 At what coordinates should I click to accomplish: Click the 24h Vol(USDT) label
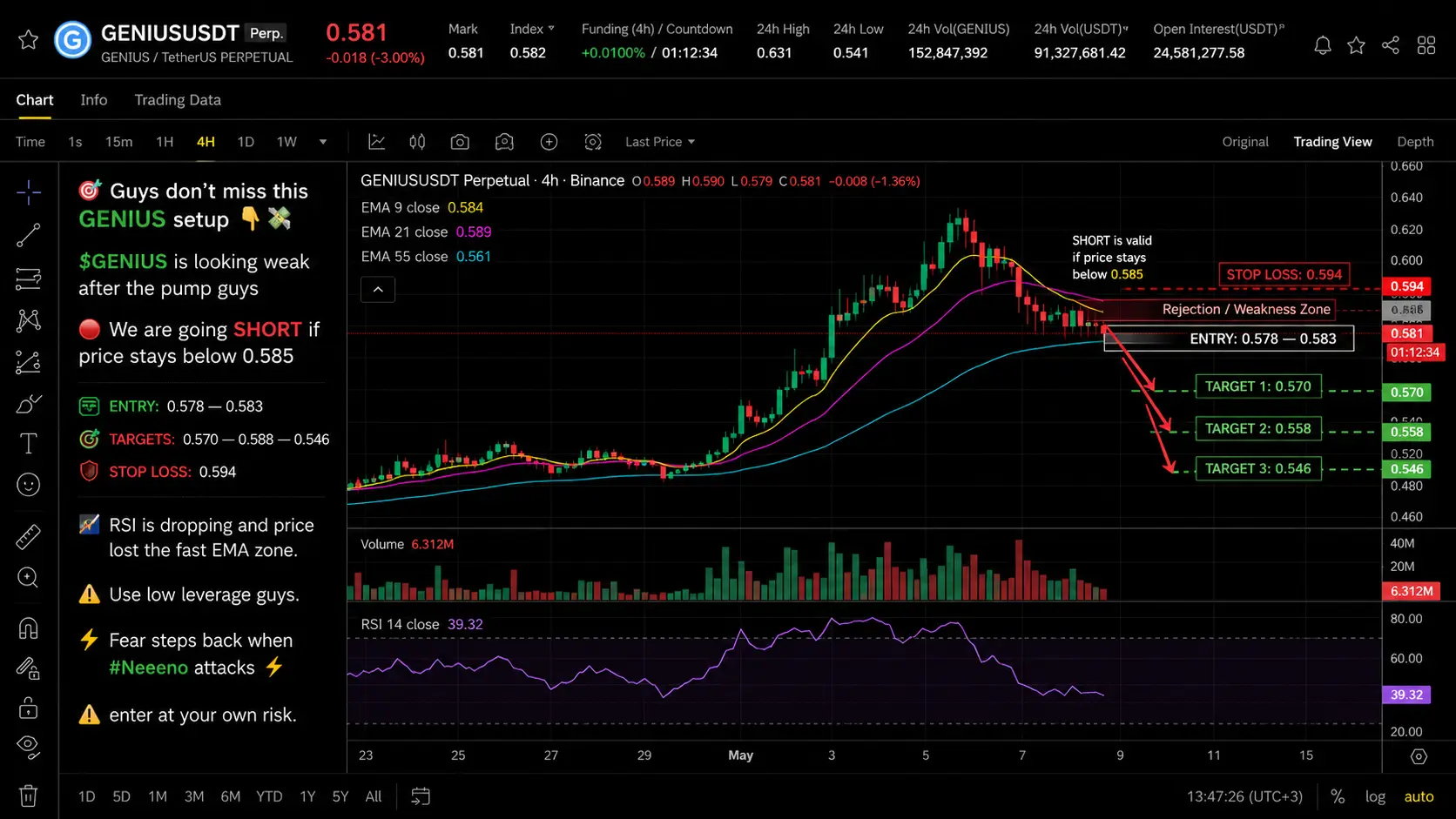pos(1081,29)
